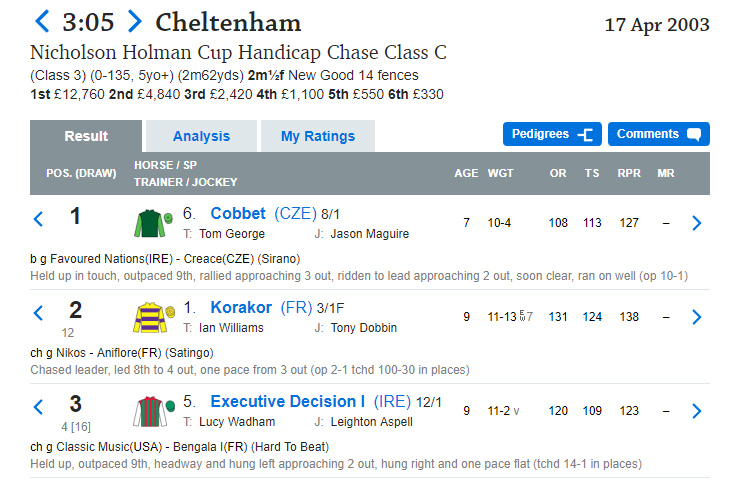This screenshot has height=485, width=732.
Task: Click Korakor's yellow and purple silks icon
Action: pos(154,317)
